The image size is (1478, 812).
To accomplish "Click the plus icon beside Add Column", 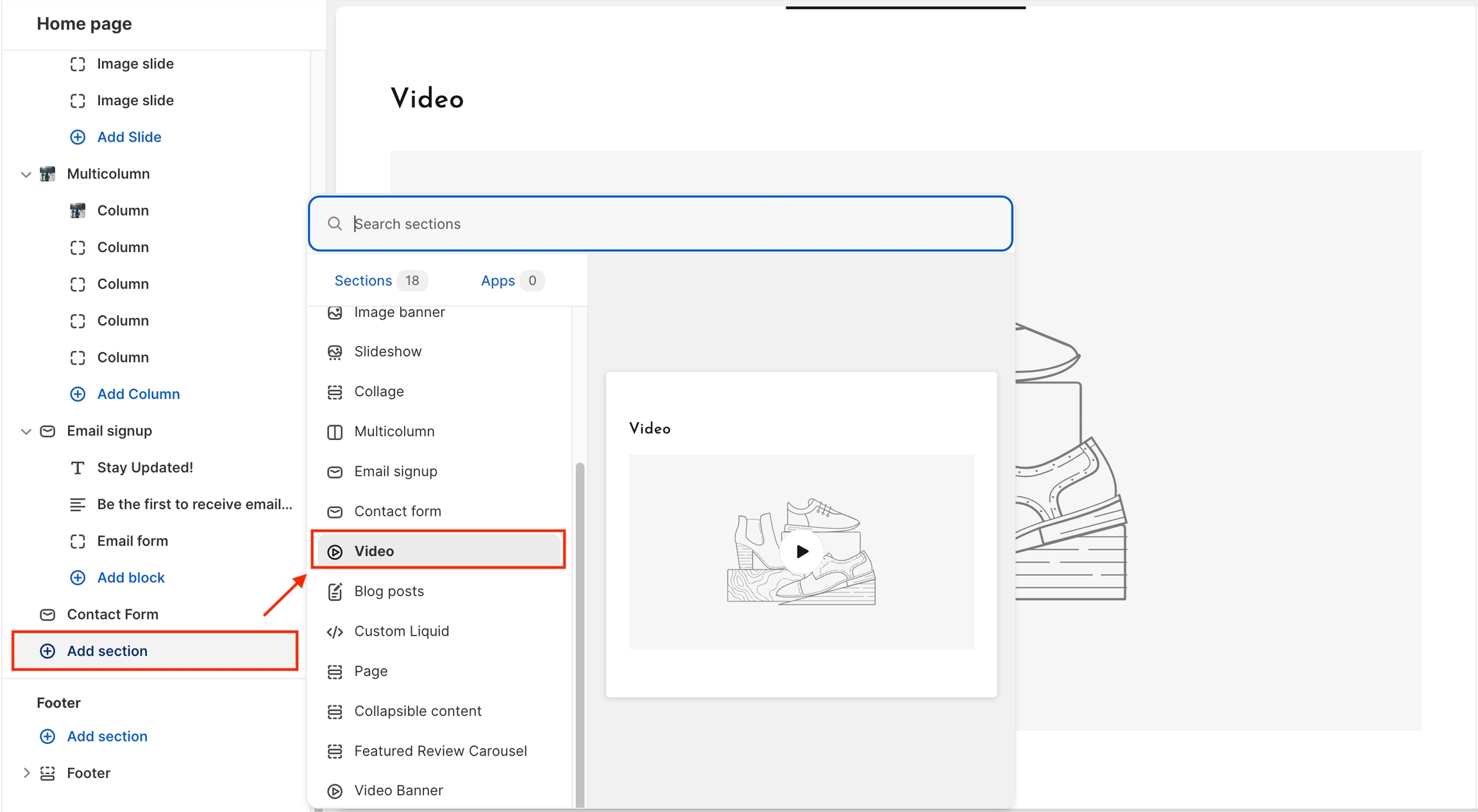I will [x=78, y=394].
